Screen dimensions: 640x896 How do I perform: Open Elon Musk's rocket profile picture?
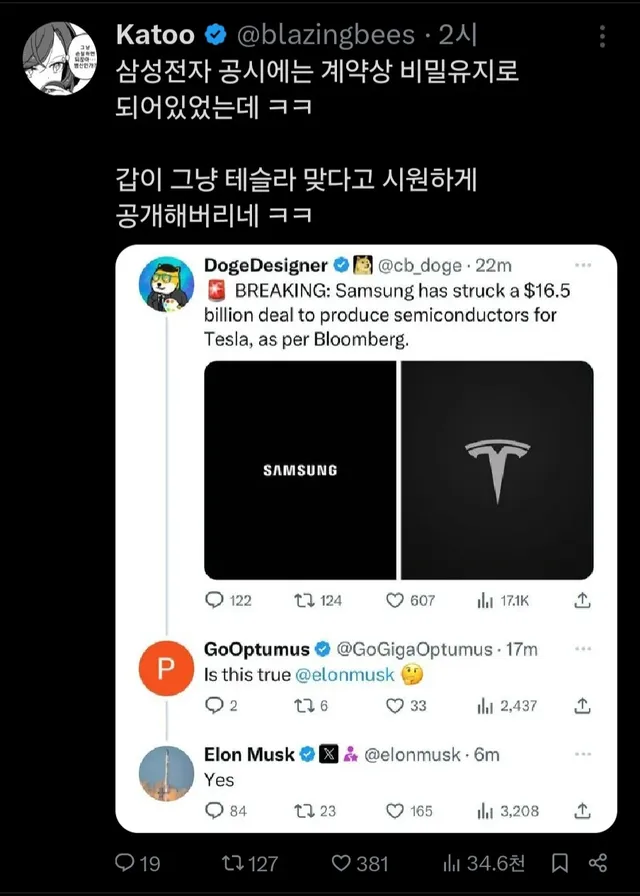click(165, 773)
